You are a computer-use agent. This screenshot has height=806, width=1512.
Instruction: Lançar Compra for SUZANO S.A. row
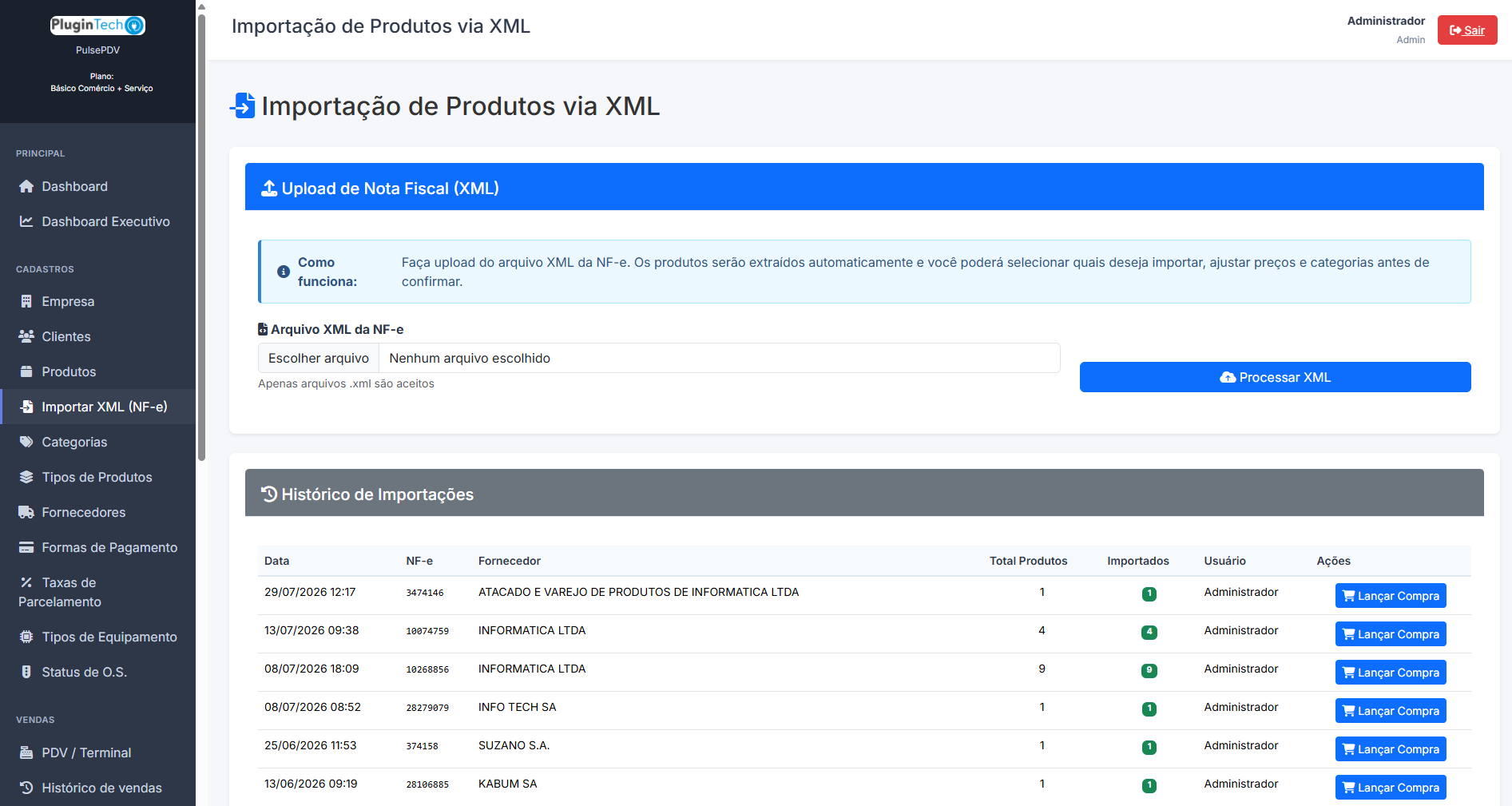coord(1391,749)
